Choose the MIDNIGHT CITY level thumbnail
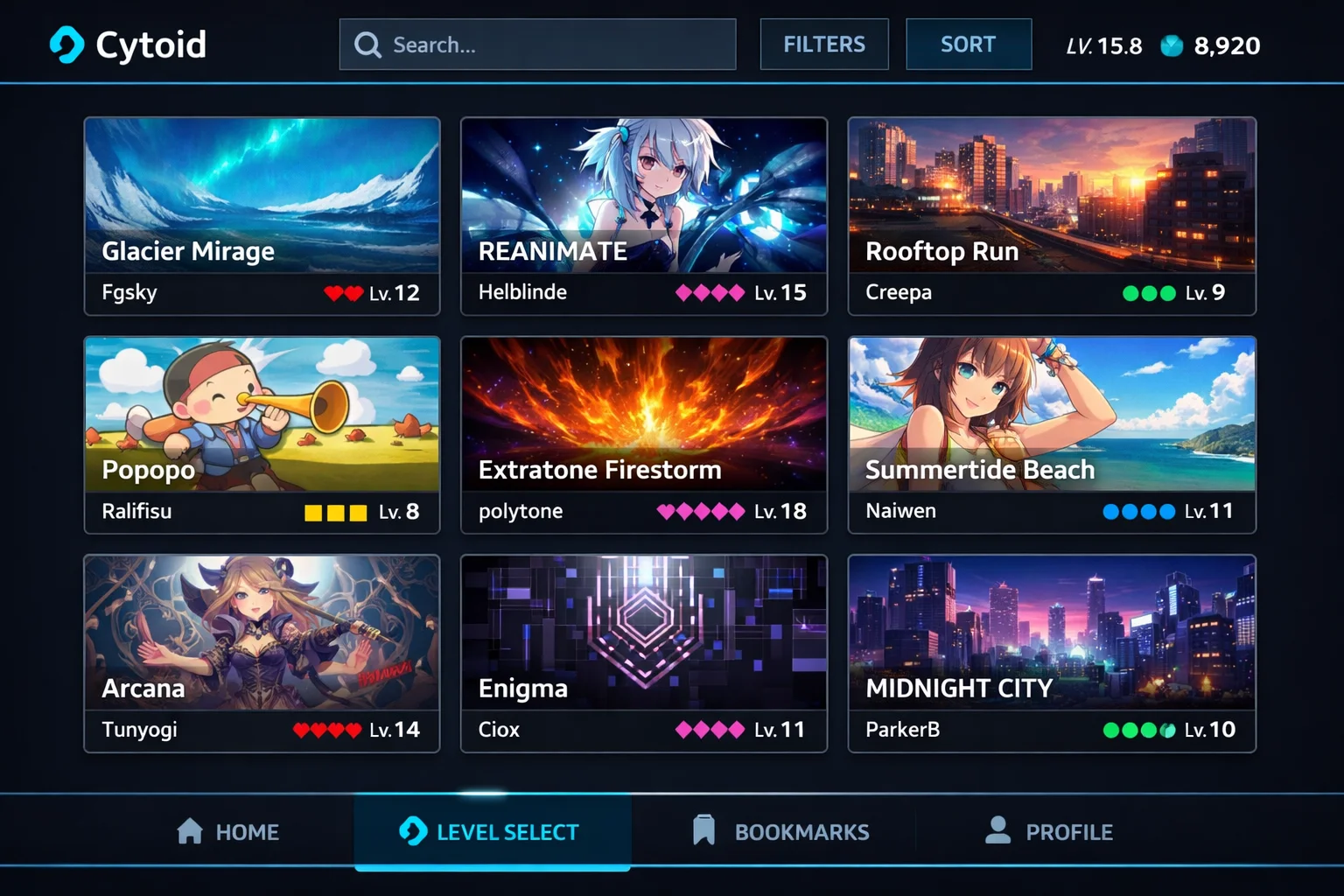 click(x=1052, y=633)
